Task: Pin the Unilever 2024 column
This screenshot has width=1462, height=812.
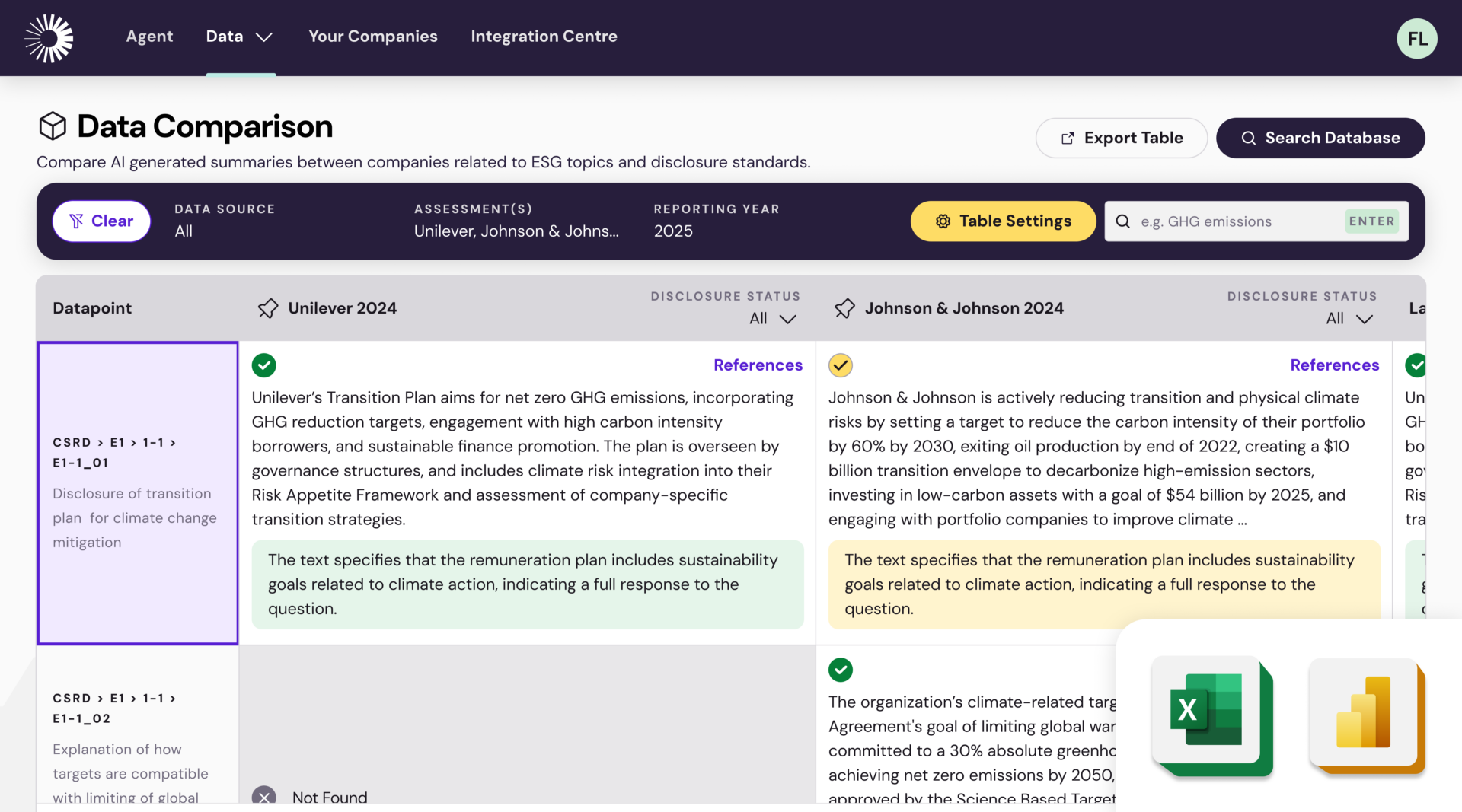Action: (268, 308)
